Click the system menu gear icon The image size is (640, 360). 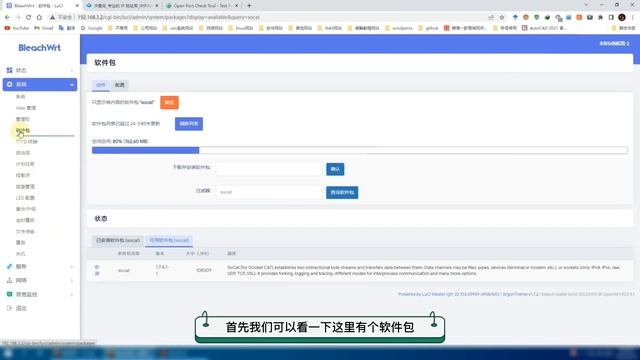(x=9, y=84)
